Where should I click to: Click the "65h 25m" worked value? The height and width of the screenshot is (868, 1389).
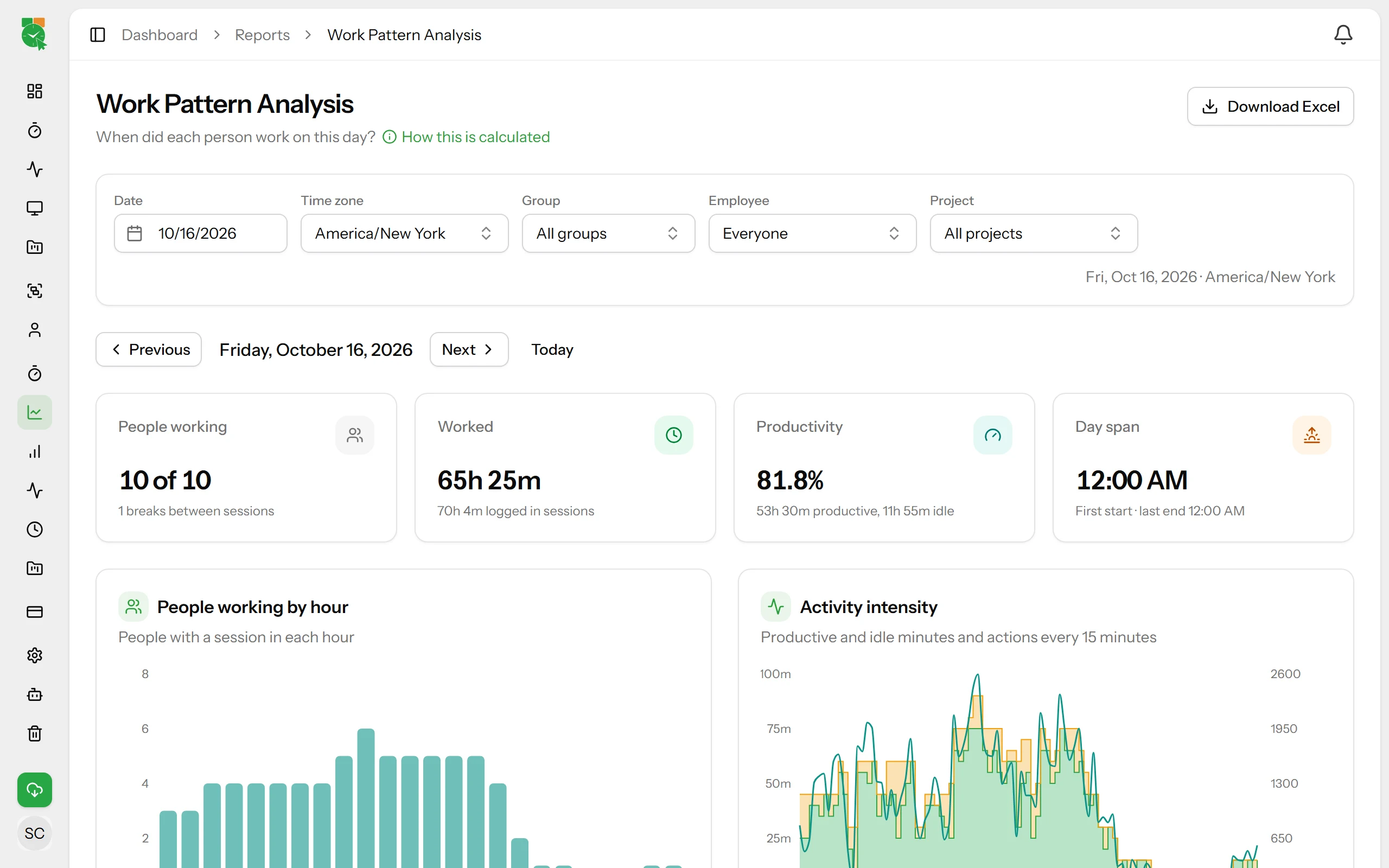point(489,480)
